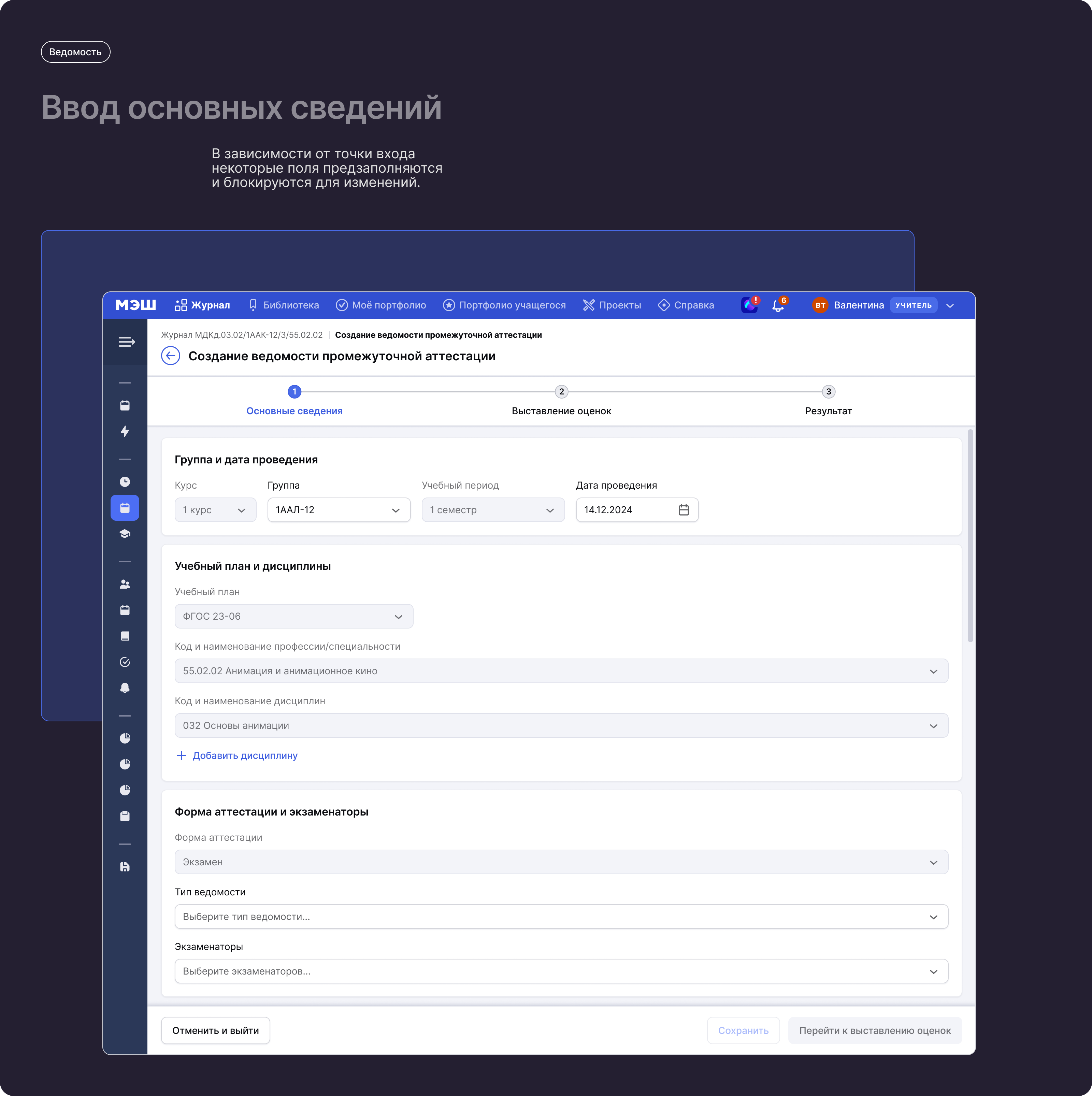1092x1096 pixels.
Task: Expand user profile chevron near УЧИТЕЛЬ
Action: tap(950, 305)
